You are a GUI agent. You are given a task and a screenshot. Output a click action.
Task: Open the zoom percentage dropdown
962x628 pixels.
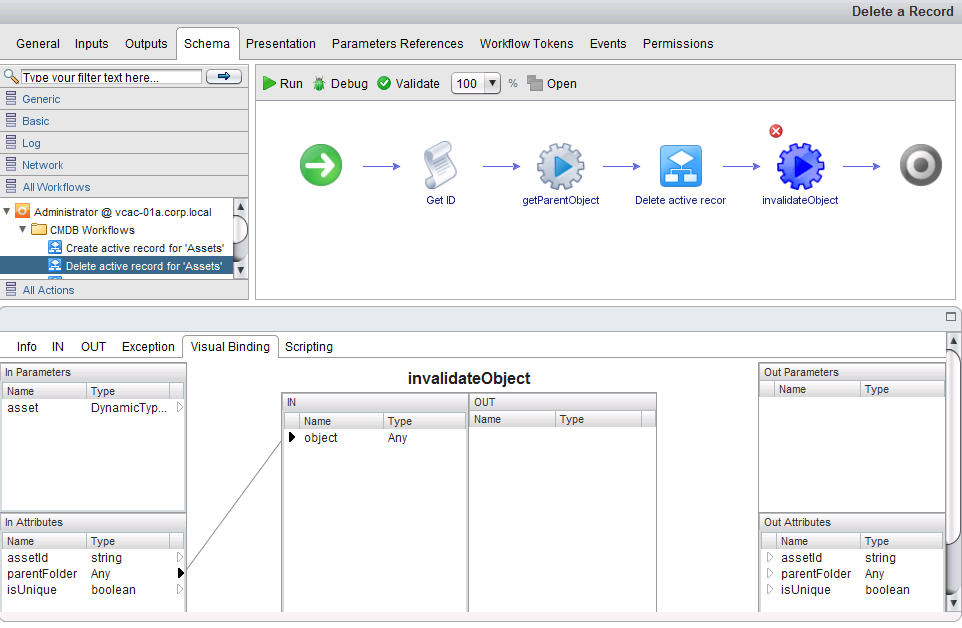(492, 83)
